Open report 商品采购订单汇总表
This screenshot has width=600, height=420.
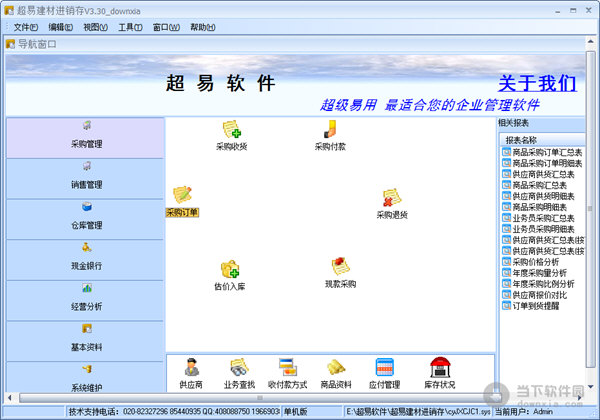(x=543, y=152)
